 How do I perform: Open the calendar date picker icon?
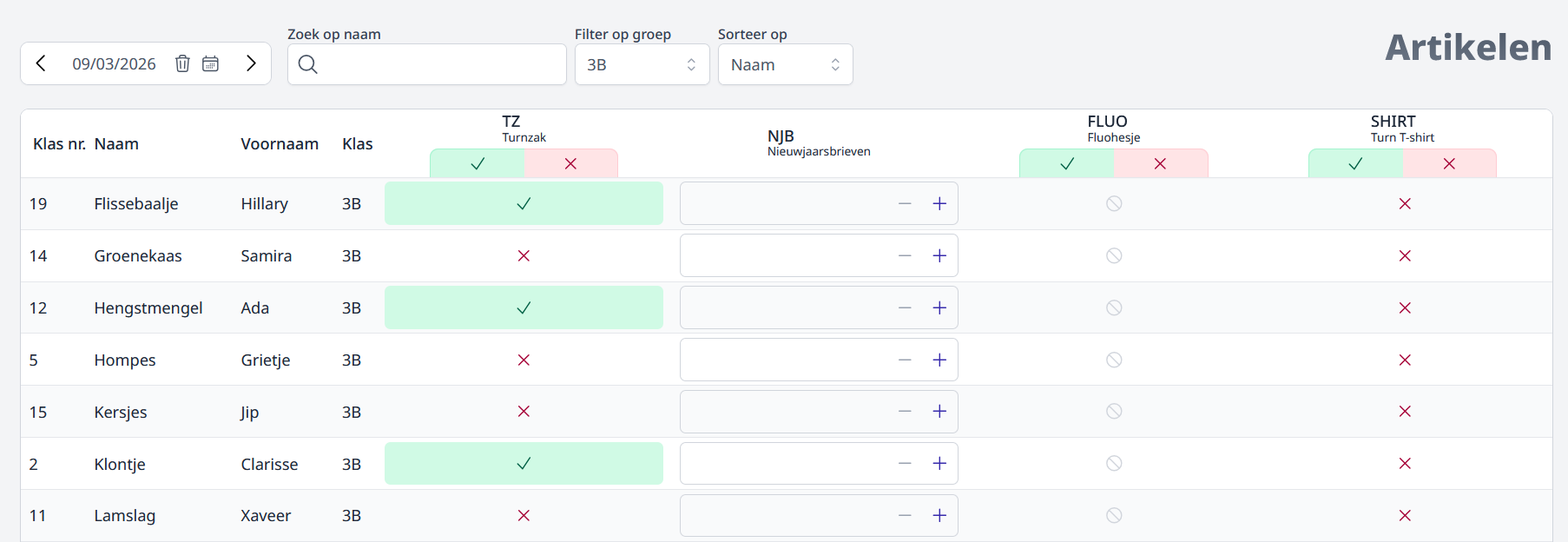pos(210,63)
